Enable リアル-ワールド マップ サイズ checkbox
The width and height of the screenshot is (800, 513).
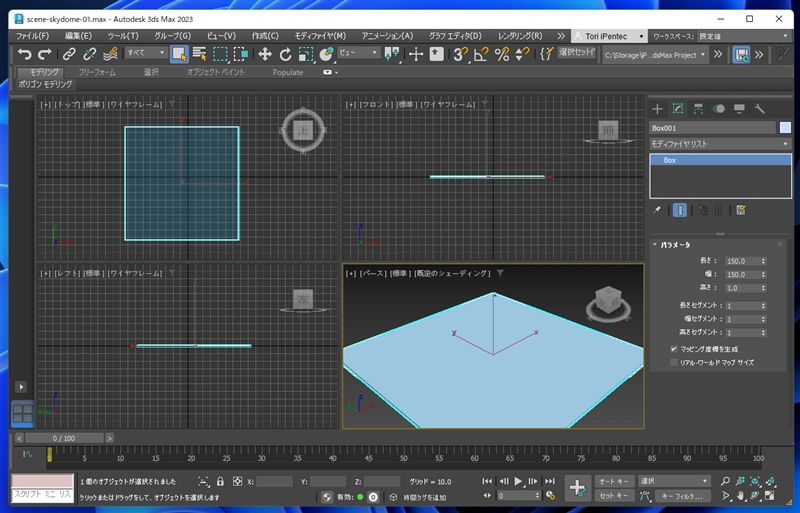tap(674, 362)
